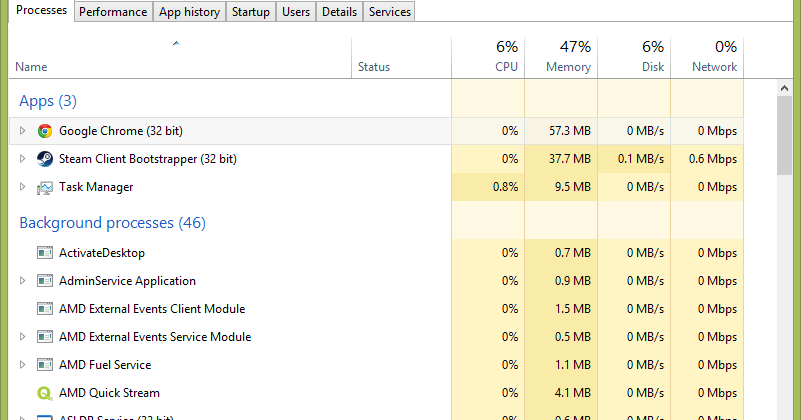Click the AMD External Events Client Module icon
The width and height of the screenshot is (801, 420).
[x=44, y=309]
